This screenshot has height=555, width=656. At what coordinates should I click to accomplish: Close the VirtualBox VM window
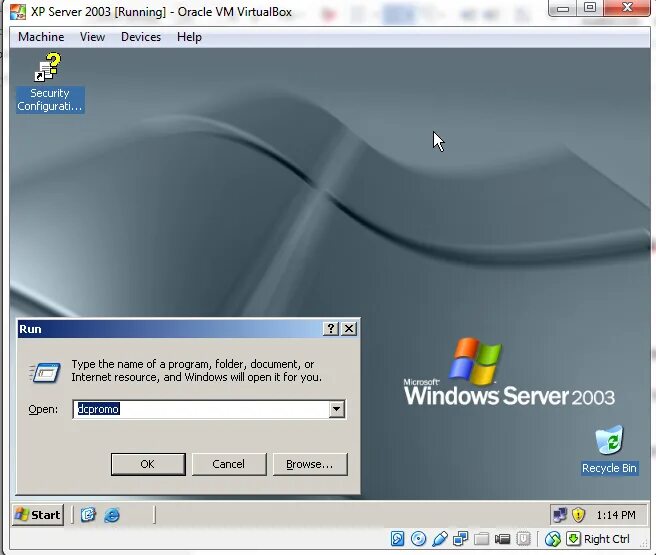click(627, 8)
